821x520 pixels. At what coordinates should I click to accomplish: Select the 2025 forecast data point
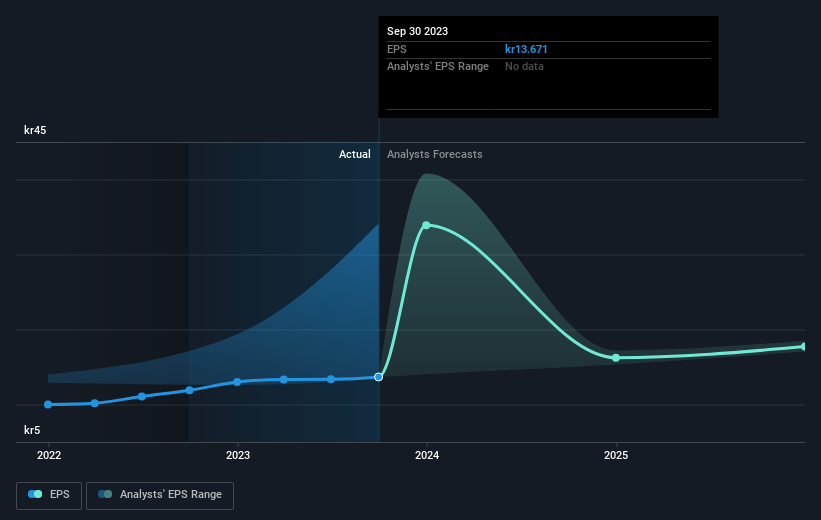(616, 358)
